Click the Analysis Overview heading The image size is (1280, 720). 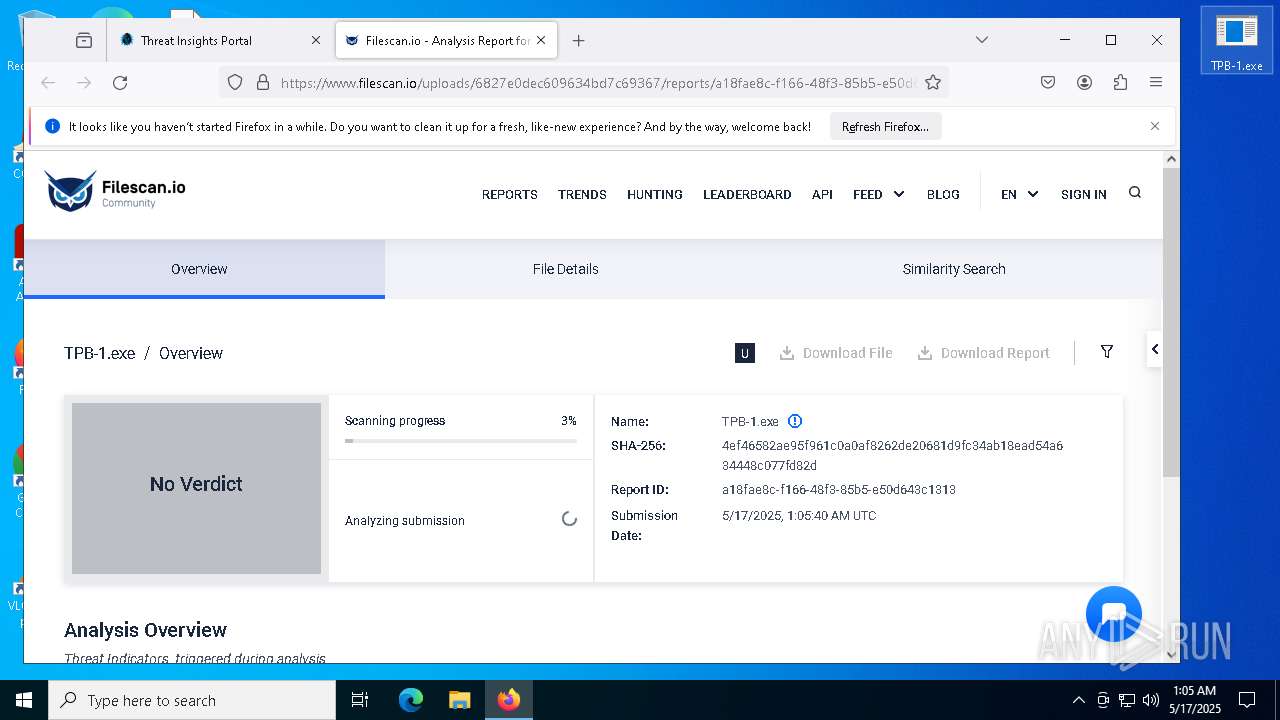(145, 630)
